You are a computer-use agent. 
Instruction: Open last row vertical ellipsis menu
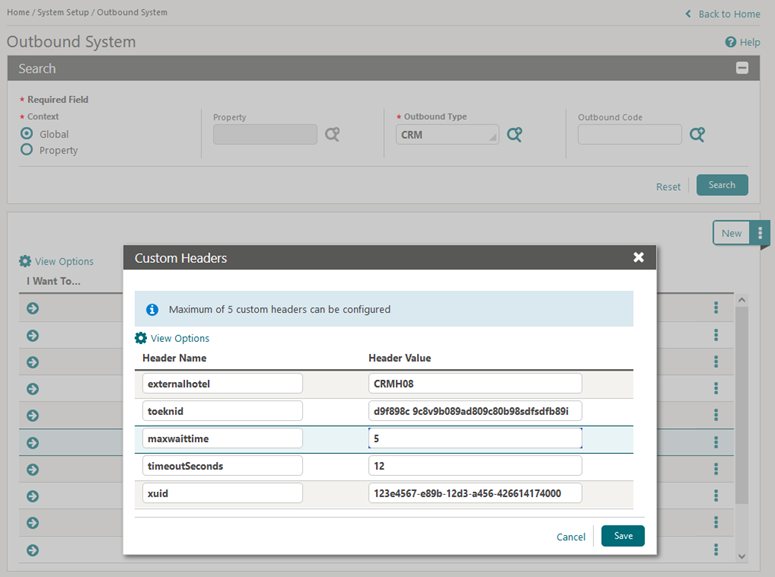[x=716, y=549]
